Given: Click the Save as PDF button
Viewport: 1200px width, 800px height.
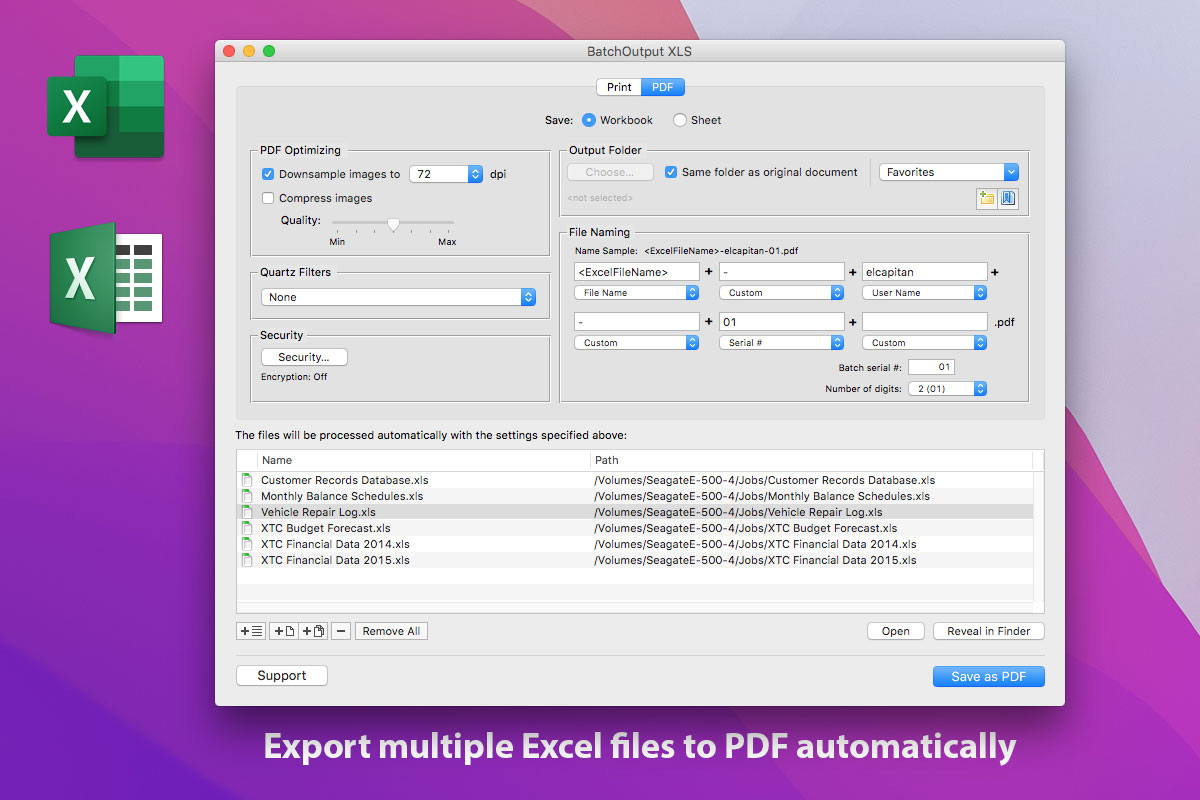Looking at the screenshot, I should [989, 677].
